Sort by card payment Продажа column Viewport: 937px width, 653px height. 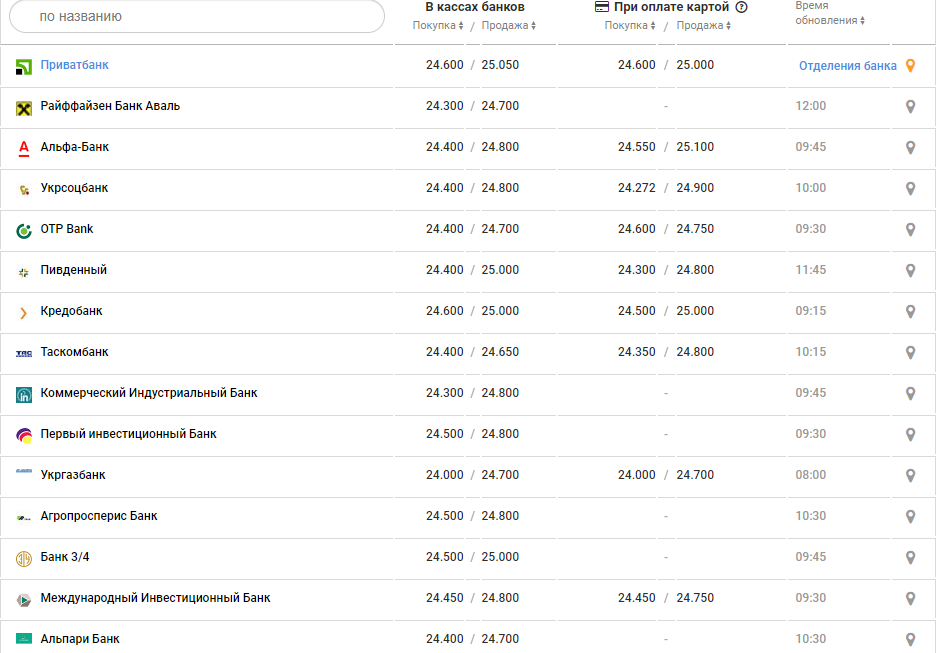click(x=703, y=26)
